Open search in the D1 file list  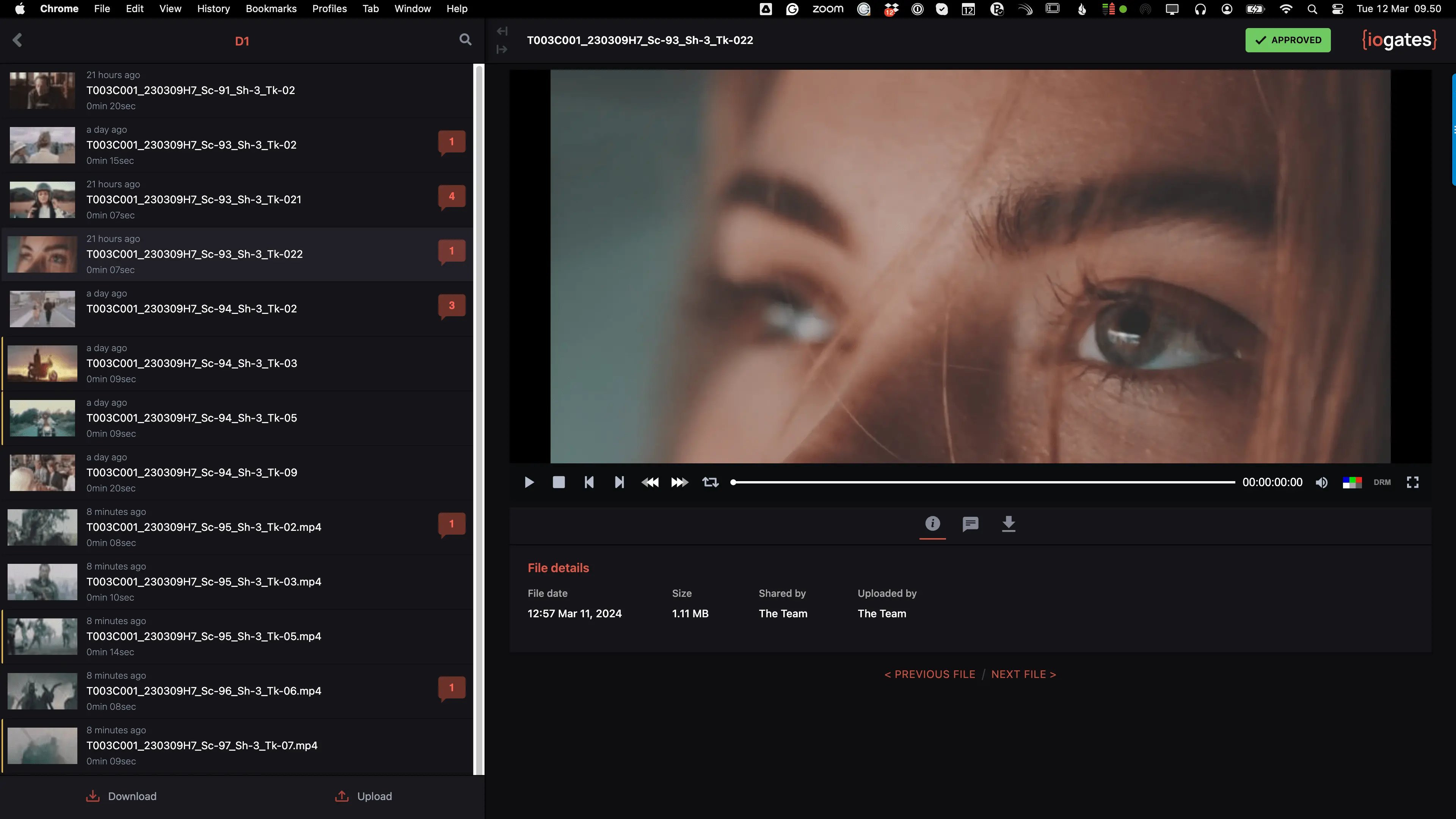[x=465, y=39]
